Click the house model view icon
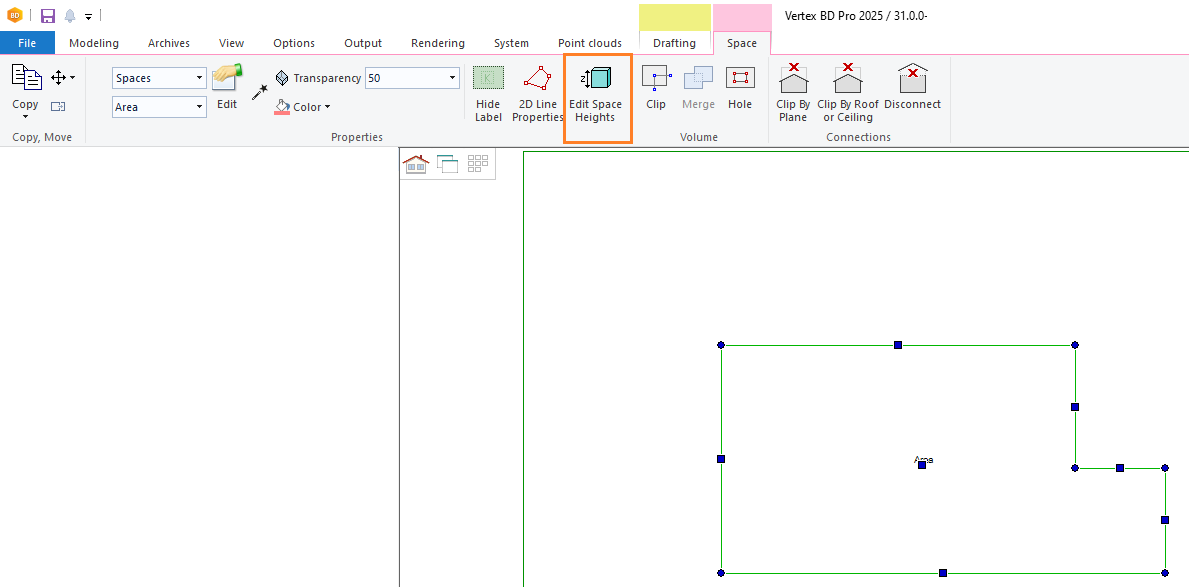Image resolution: width=1189 pixels, height=587 pixels. 416,164
